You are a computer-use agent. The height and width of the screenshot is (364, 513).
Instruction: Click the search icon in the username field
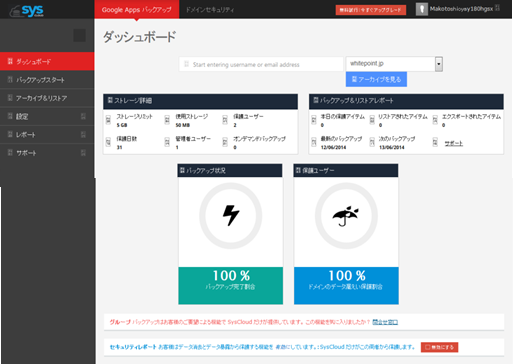click(187, 64)
